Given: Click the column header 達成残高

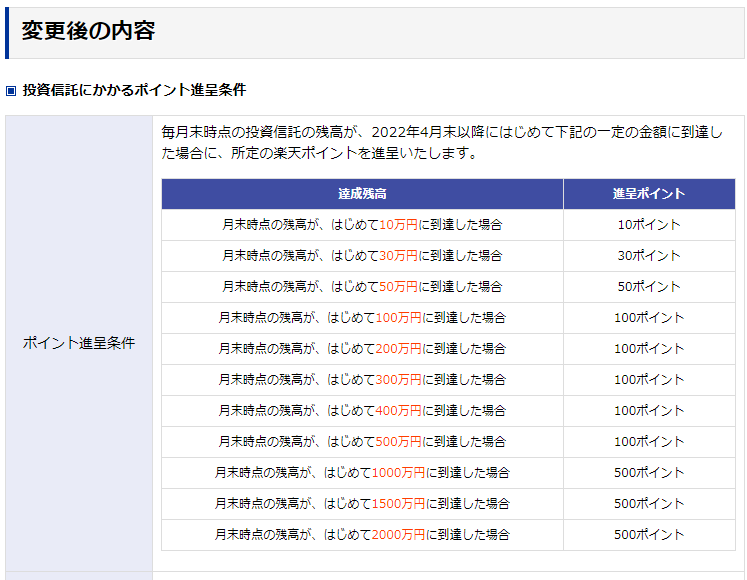Looking at the screenshot, I should [x=362, y=194].
